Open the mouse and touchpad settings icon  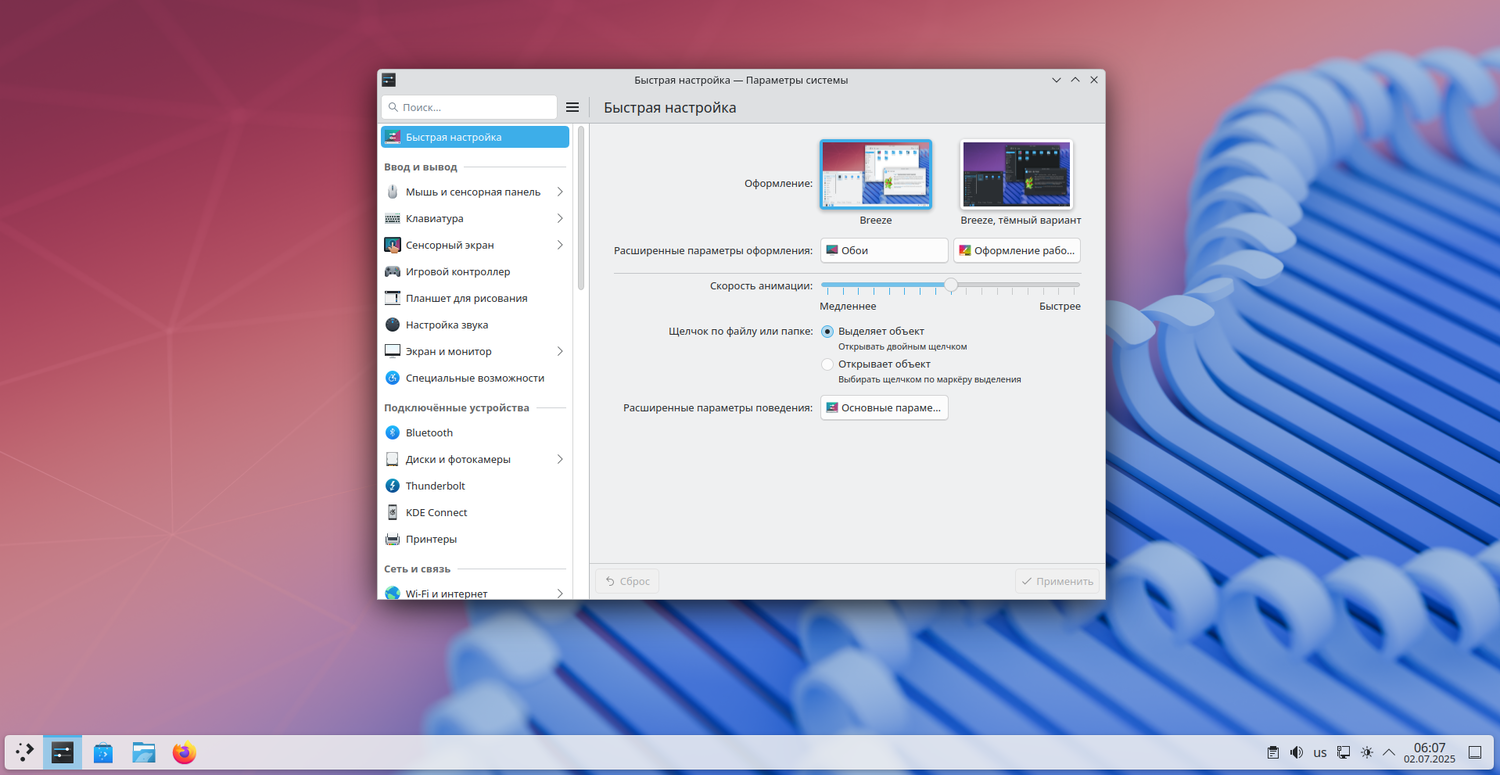(x=393, y=192)
